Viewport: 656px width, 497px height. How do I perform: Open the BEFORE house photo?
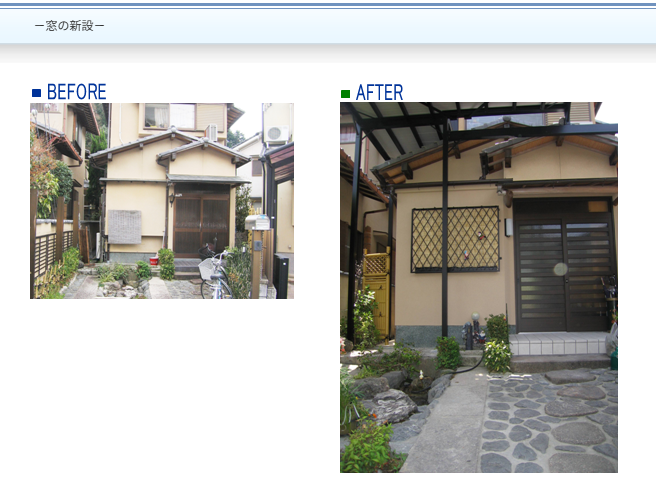point(162,201)
